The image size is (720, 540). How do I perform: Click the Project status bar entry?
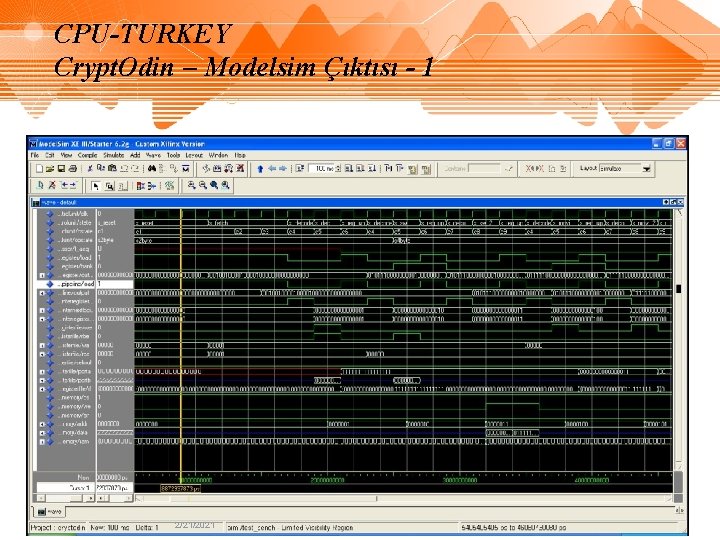pyautogui.click(x=58, y=528)
